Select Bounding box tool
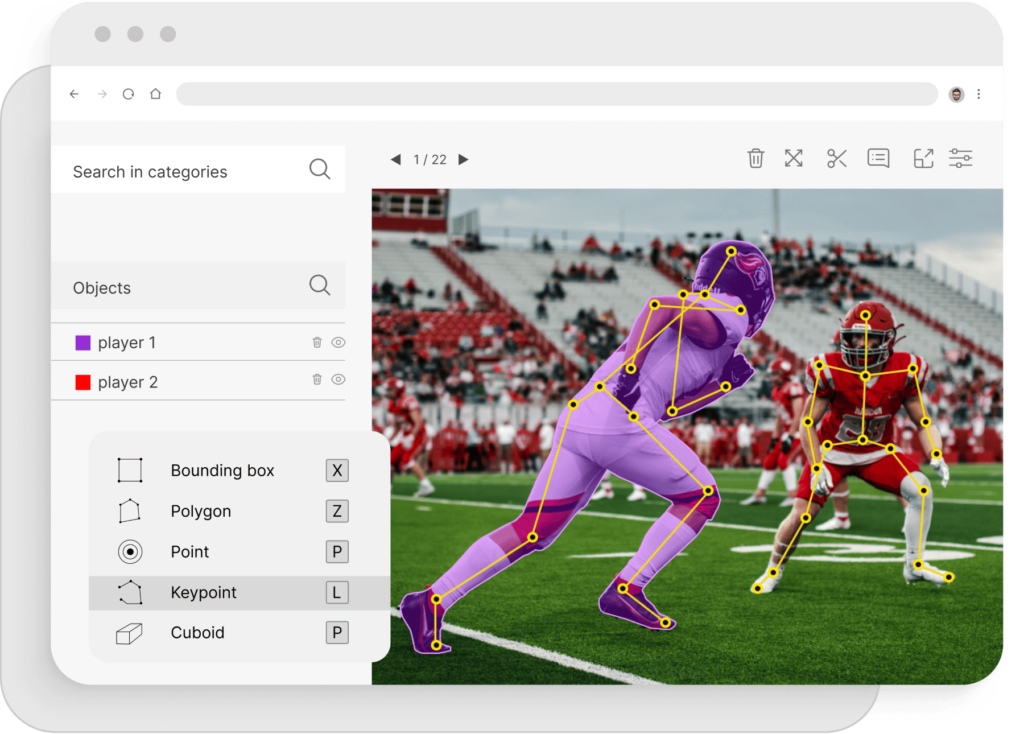1024x734 pixels. [222, 471]
